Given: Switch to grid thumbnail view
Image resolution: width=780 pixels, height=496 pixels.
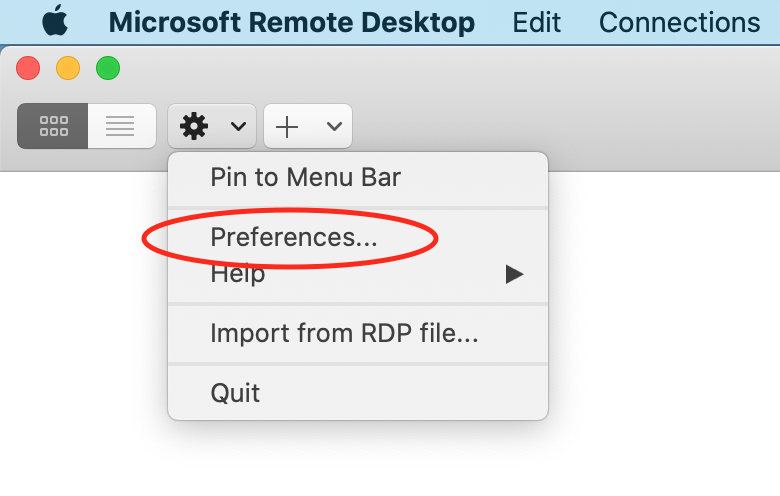Looking at the screenshot, I should [53, 126].
